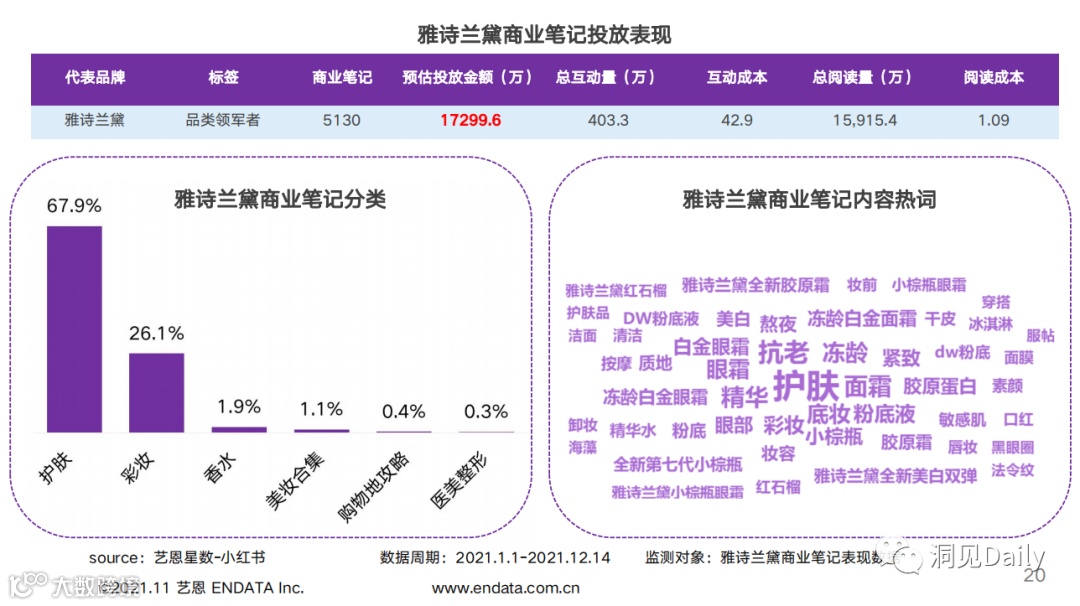Click the word 黑眼圈

click(1012, 447)
